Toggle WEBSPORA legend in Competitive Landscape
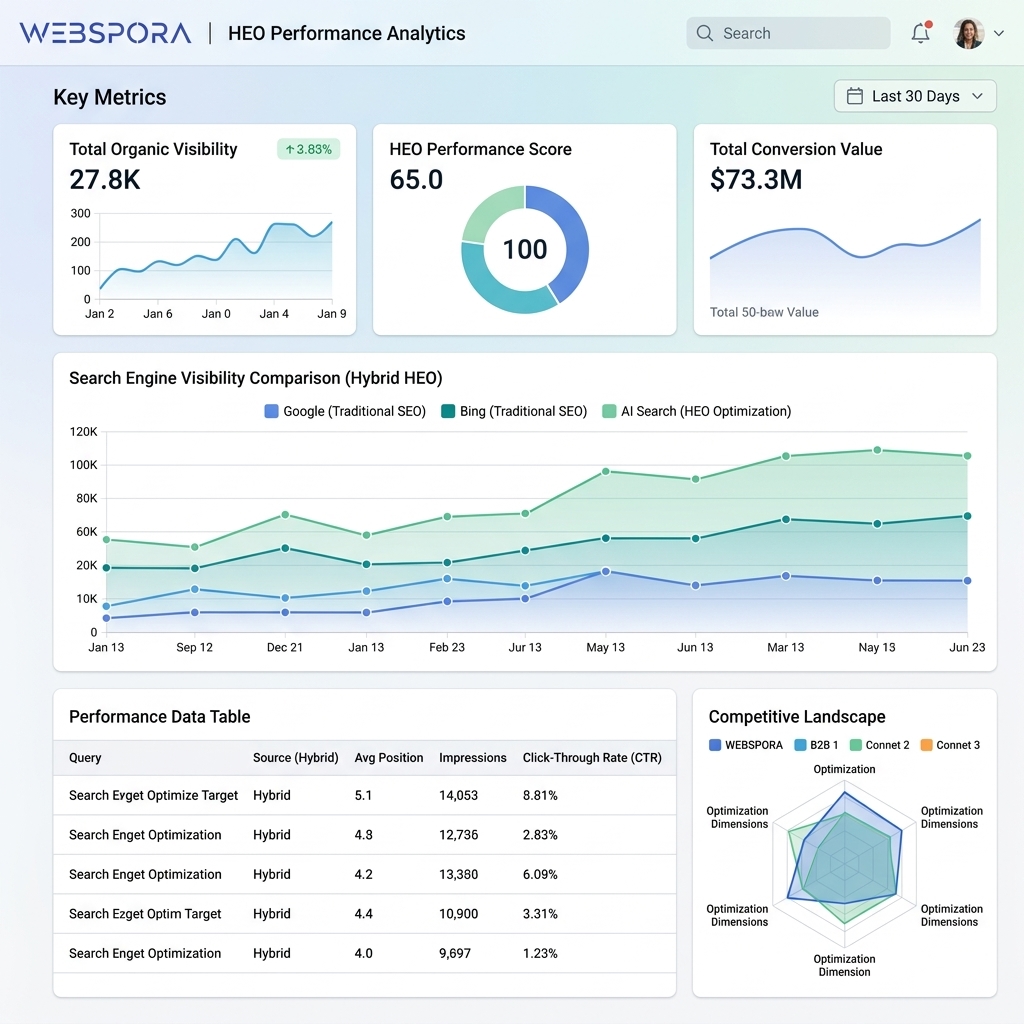Viewport: 1024px width, 1024px height. tap(715, 745)
